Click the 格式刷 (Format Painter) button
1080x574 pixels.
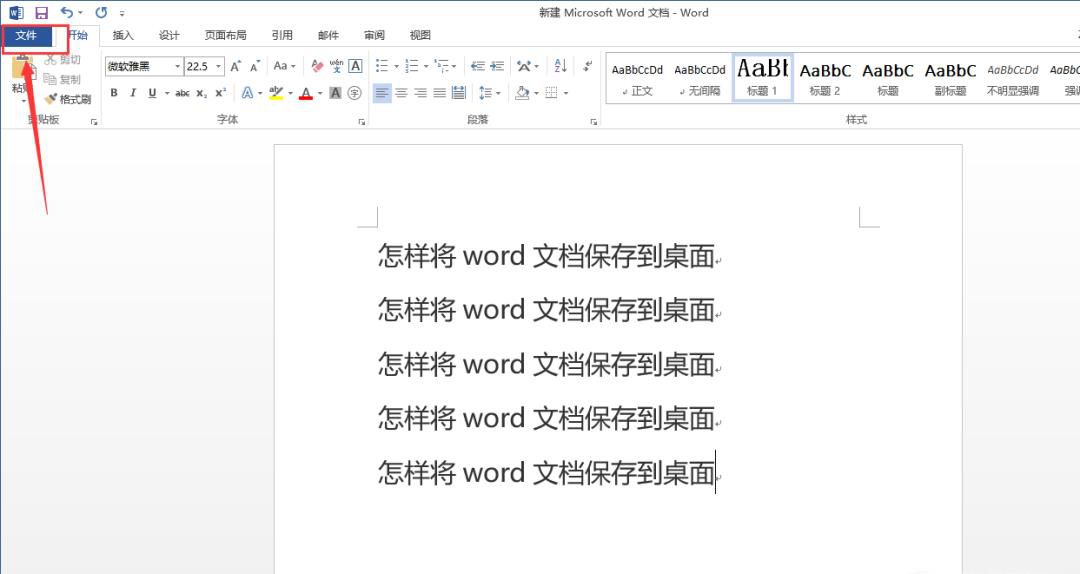[x=68, y=99]
